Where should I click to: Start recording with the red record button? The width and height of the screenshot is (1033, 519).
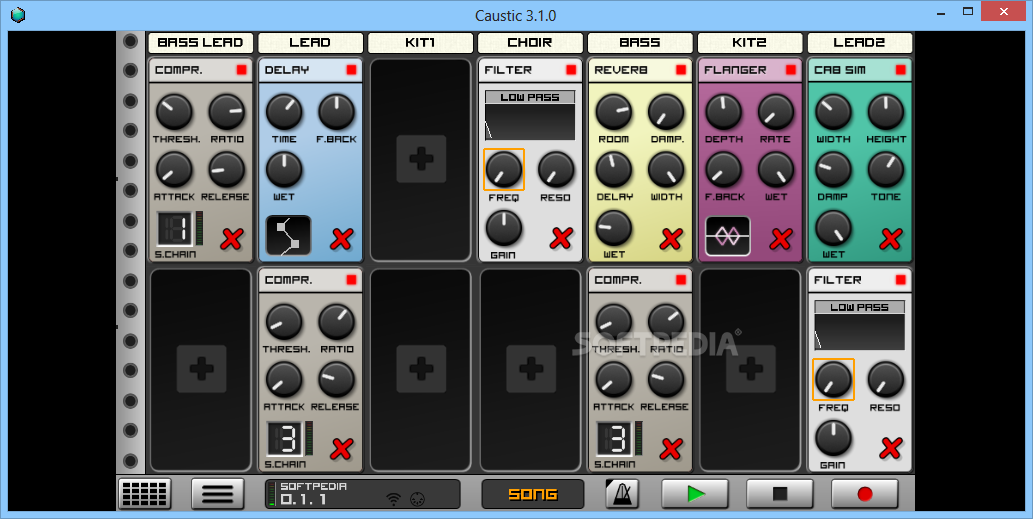coord(864,493)
